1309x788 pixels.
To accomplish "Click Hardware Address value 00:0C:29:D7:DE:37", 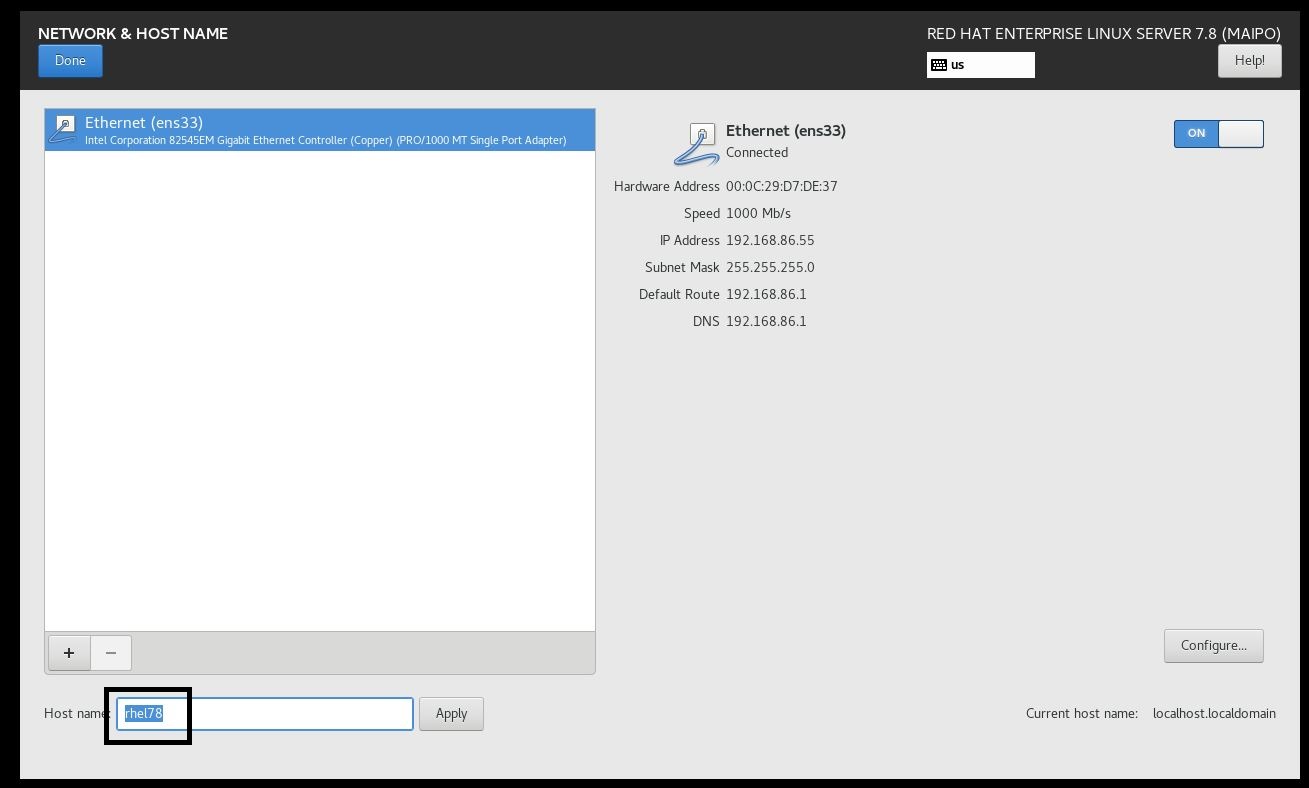I will coord(782,186).
